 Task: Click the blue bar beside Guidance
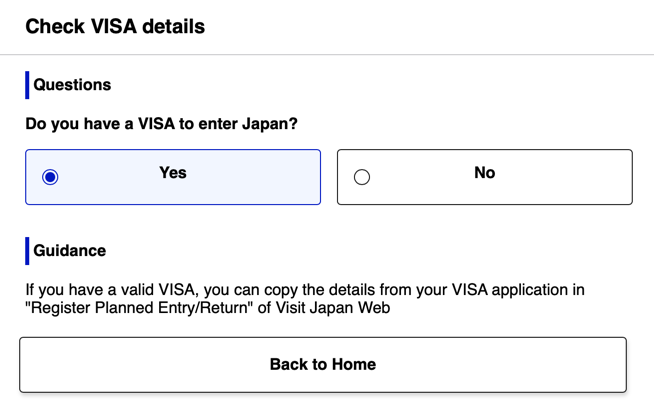27,250
